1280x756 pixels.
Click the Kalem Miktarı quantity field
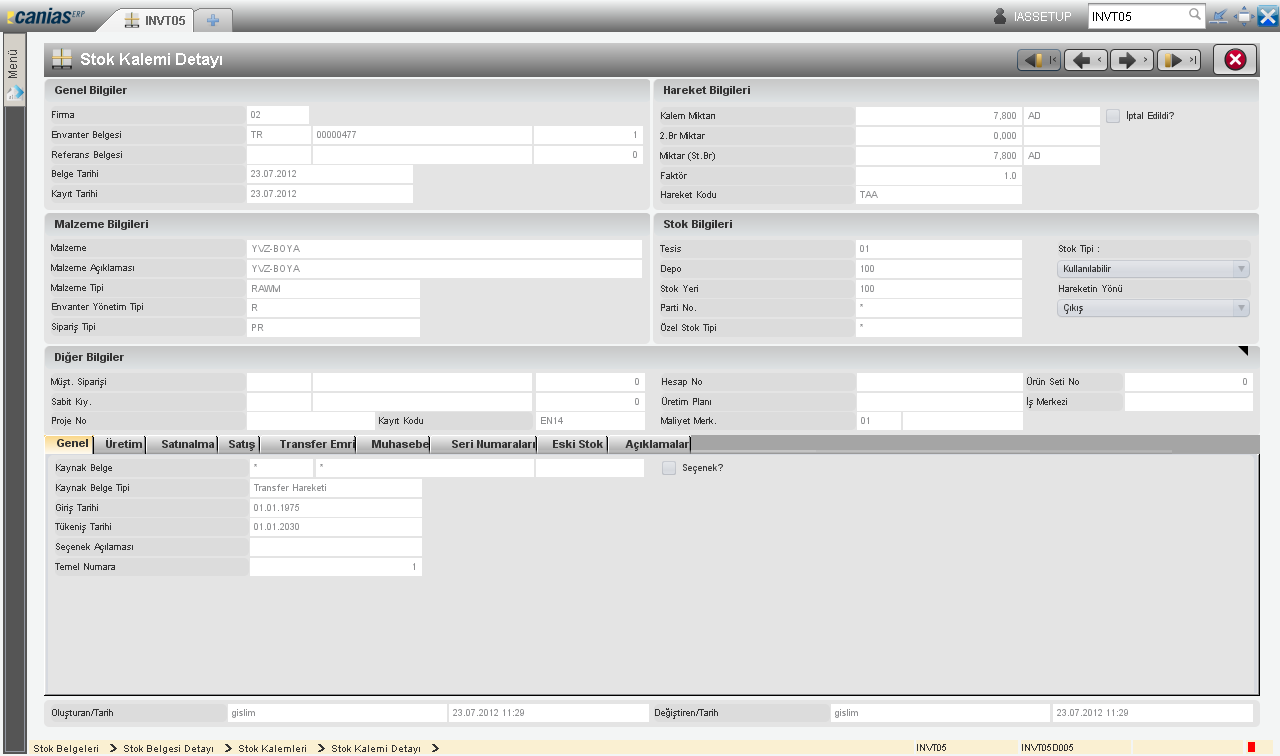[939, 116]
